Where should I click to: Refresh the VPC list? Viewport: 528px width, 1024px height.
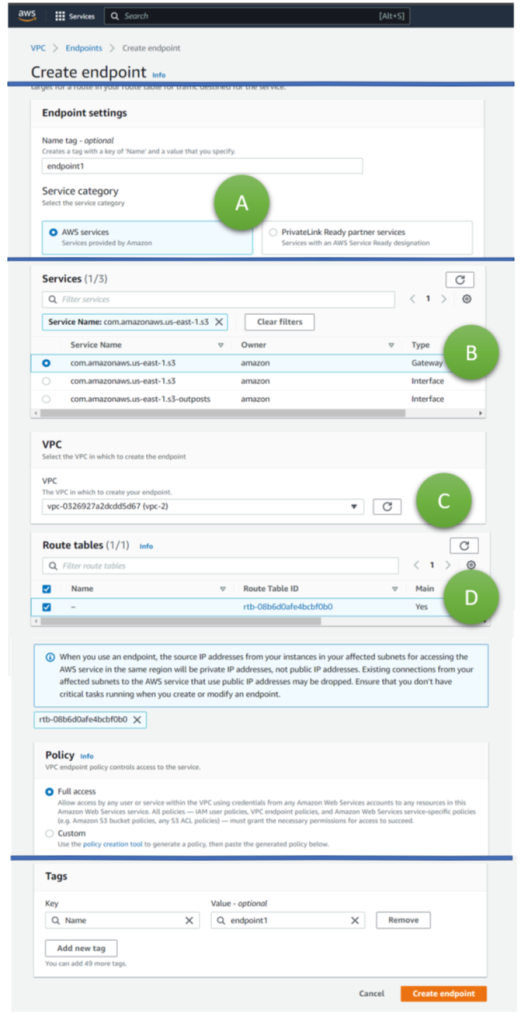tap(387, 507)
